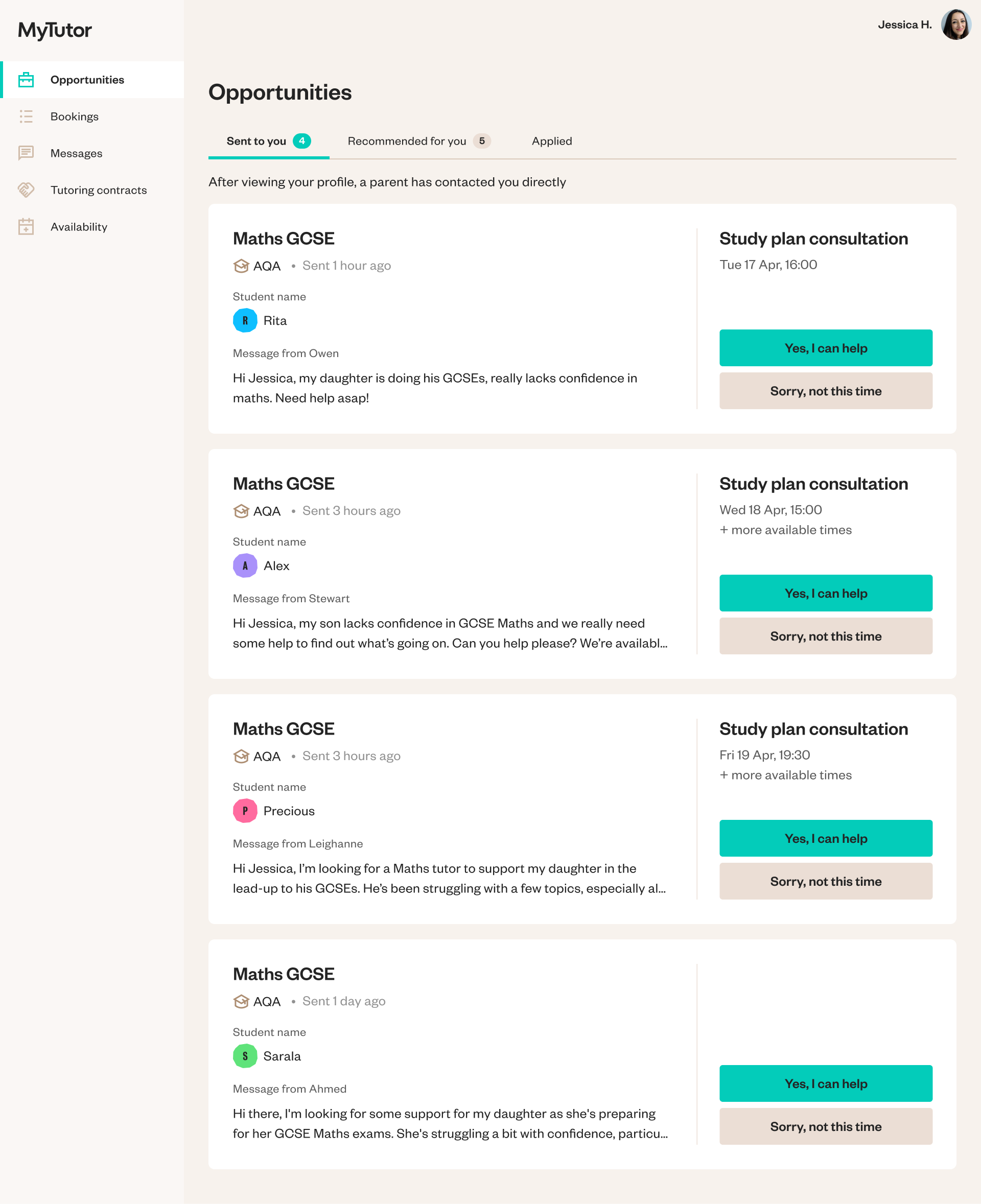Accept Rita's request with Yes, I can help
The image size is (981, 1204).
coord(825,348)
